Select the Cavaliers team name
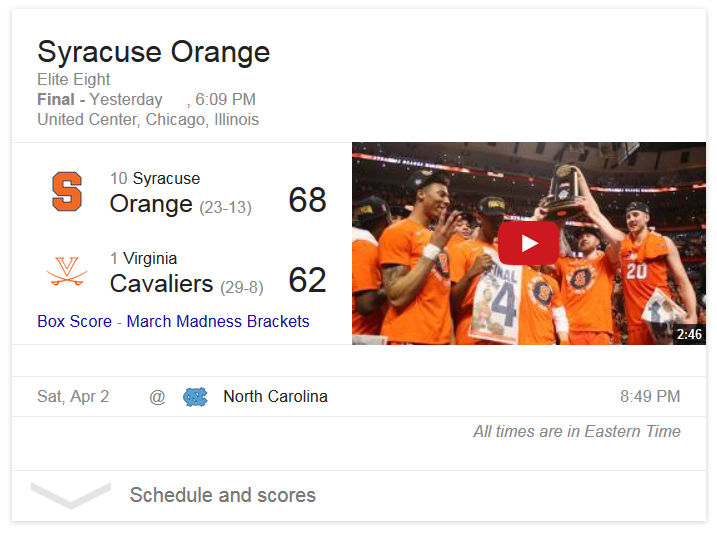The height and width of the screenshot is (535, 717). (x=161, y=284)
